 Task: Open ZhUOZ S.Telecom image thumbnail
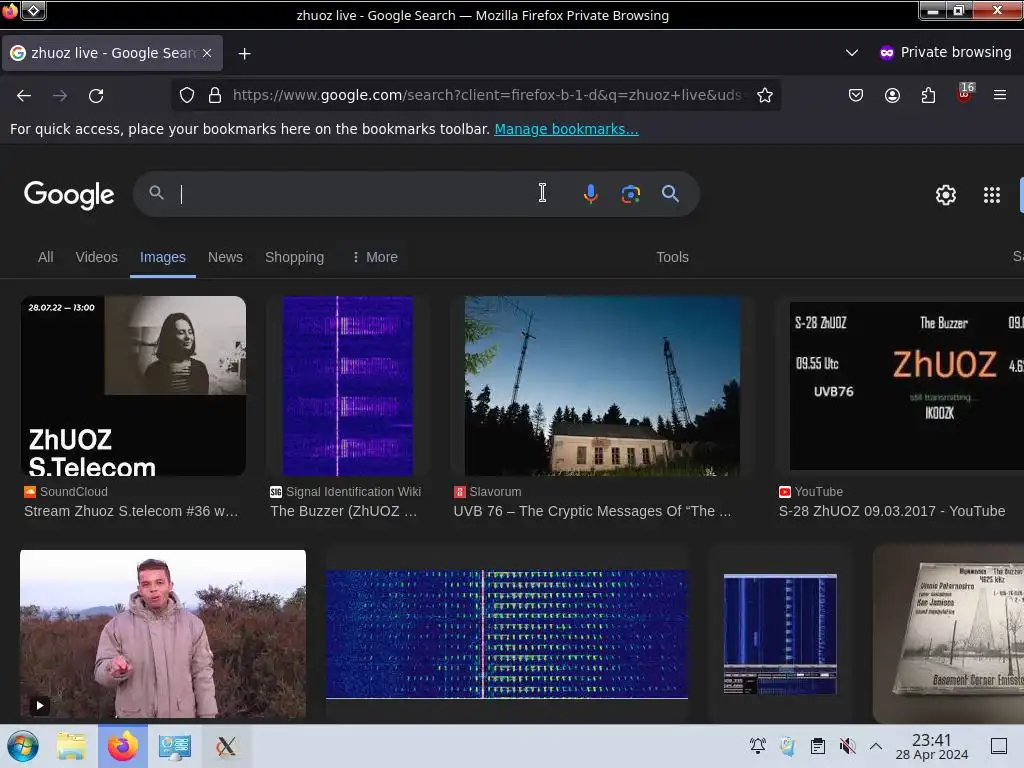click(x=133, y=386)
